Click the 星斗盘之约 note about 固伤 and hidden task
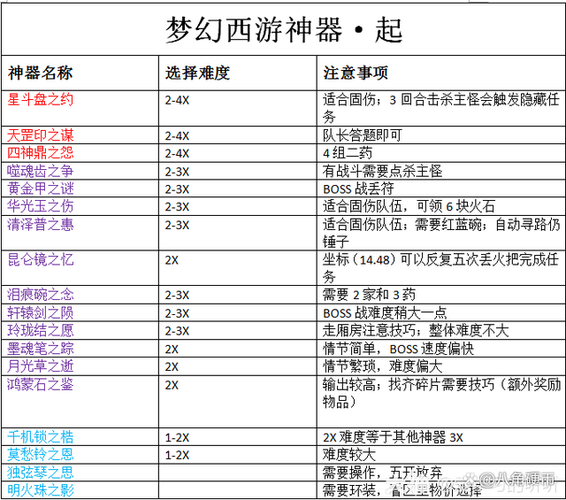The image size is (566, 500). (x=441, y=108)
